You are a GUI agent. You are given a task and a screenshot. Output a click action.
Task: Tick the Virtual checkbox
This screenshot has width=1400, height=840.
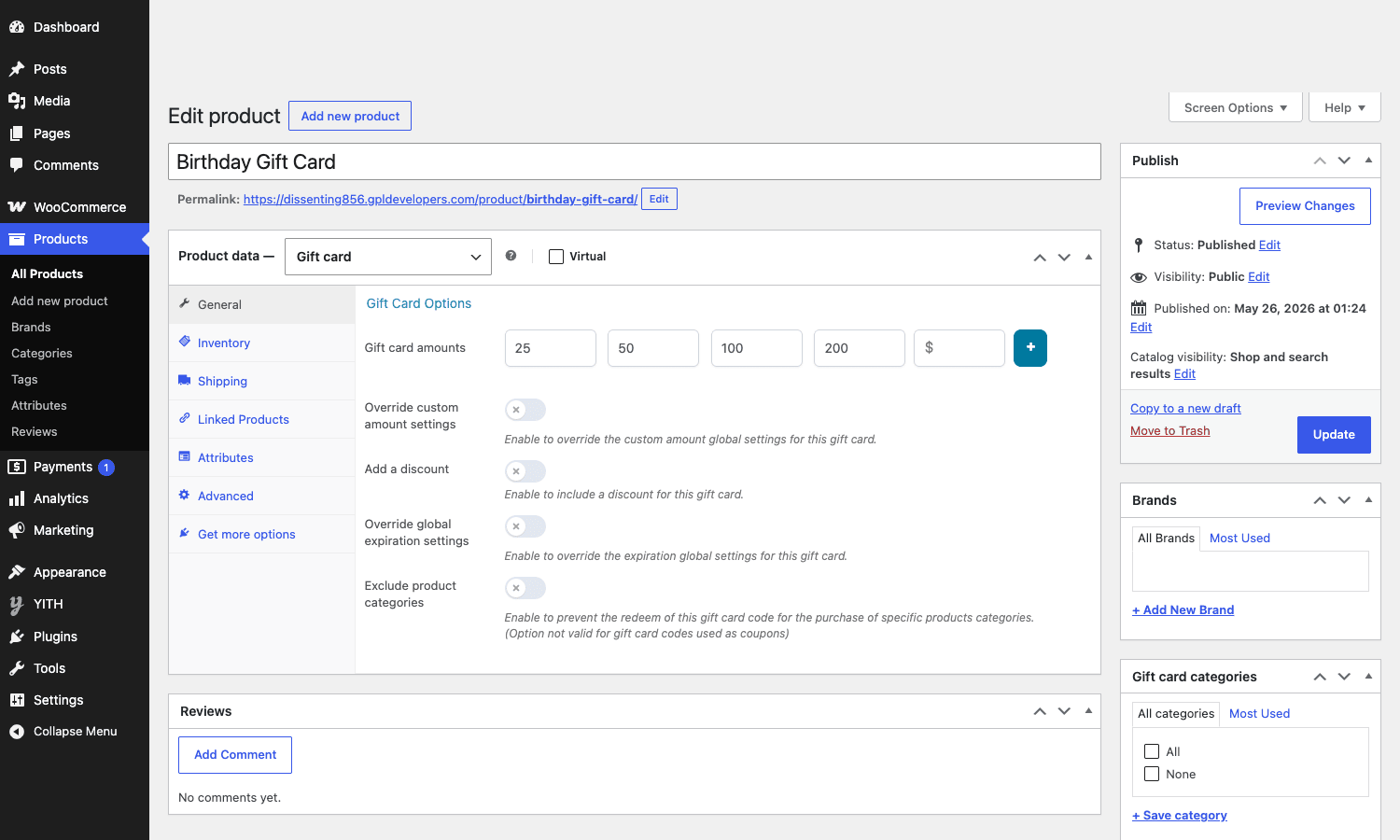point(556,257)
